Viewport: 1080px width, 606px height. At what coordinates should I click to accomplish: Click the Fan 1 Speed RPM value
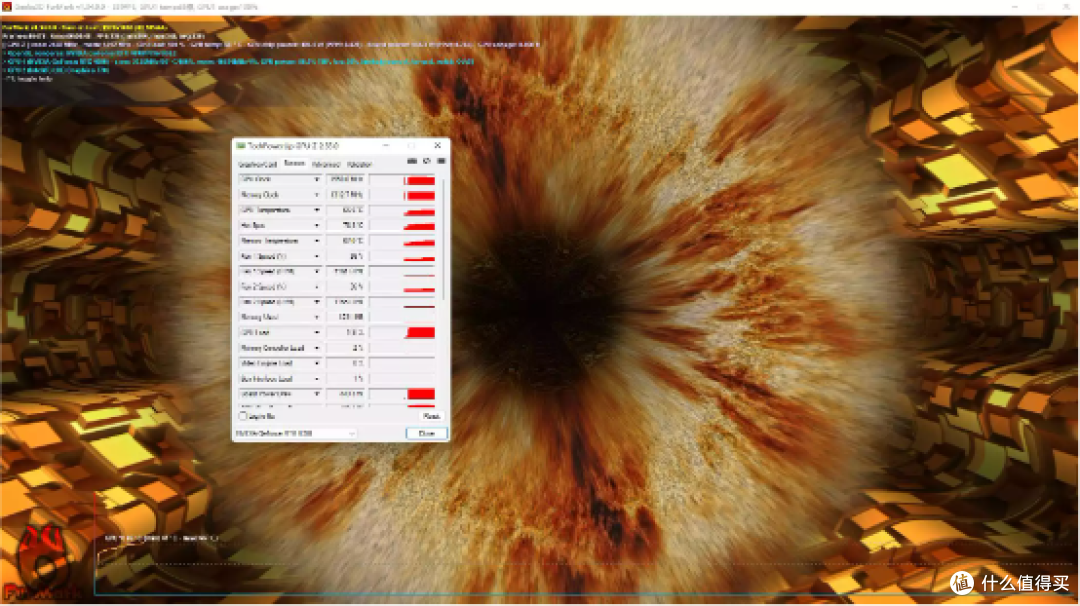point(346,271)
